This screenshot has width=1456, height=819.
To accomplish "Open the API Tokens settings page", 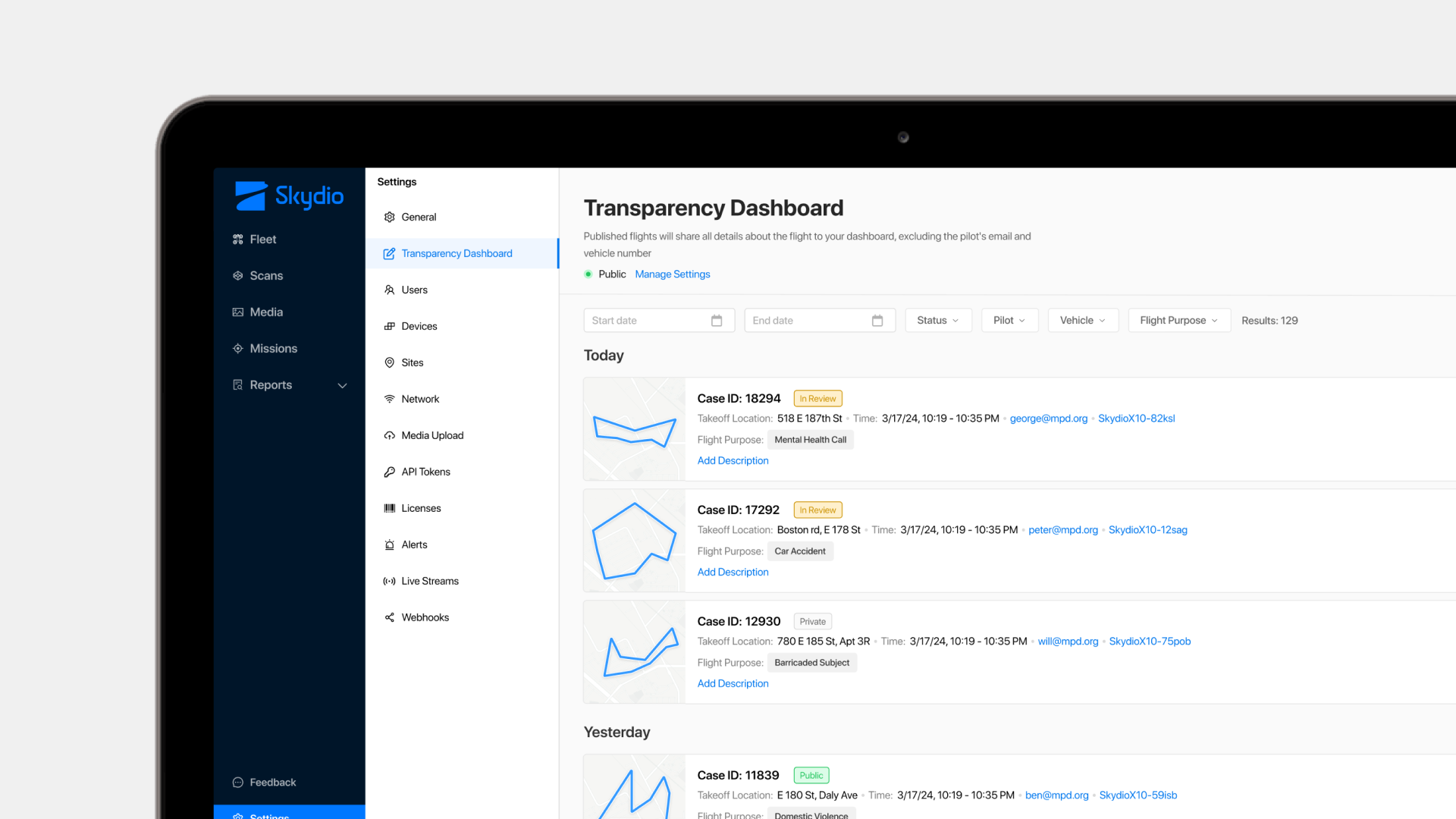I will [x=425, y=472].
